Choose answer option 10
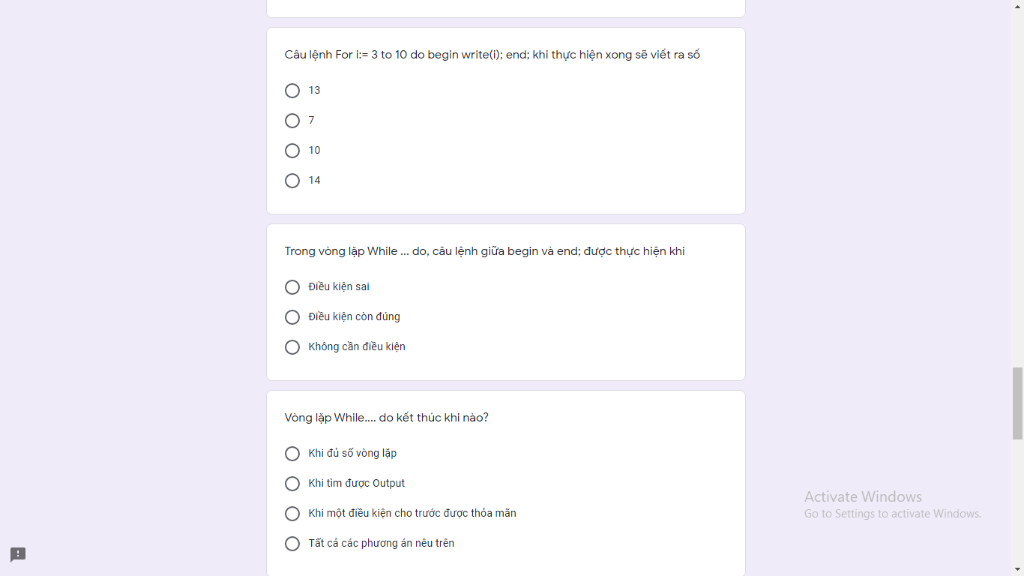 (292, 151)
